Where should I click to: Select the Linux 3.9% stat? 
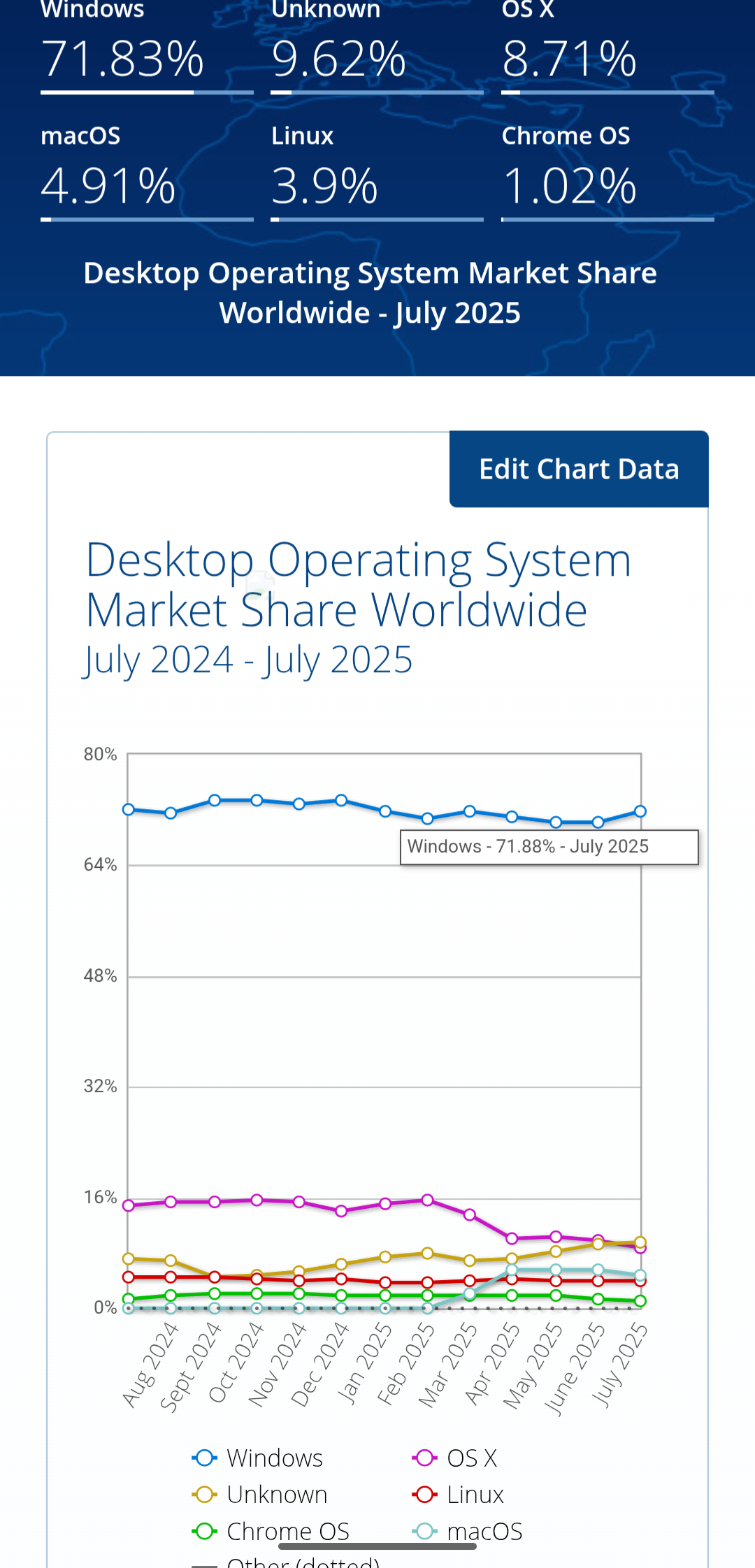[x=377, y=172]
